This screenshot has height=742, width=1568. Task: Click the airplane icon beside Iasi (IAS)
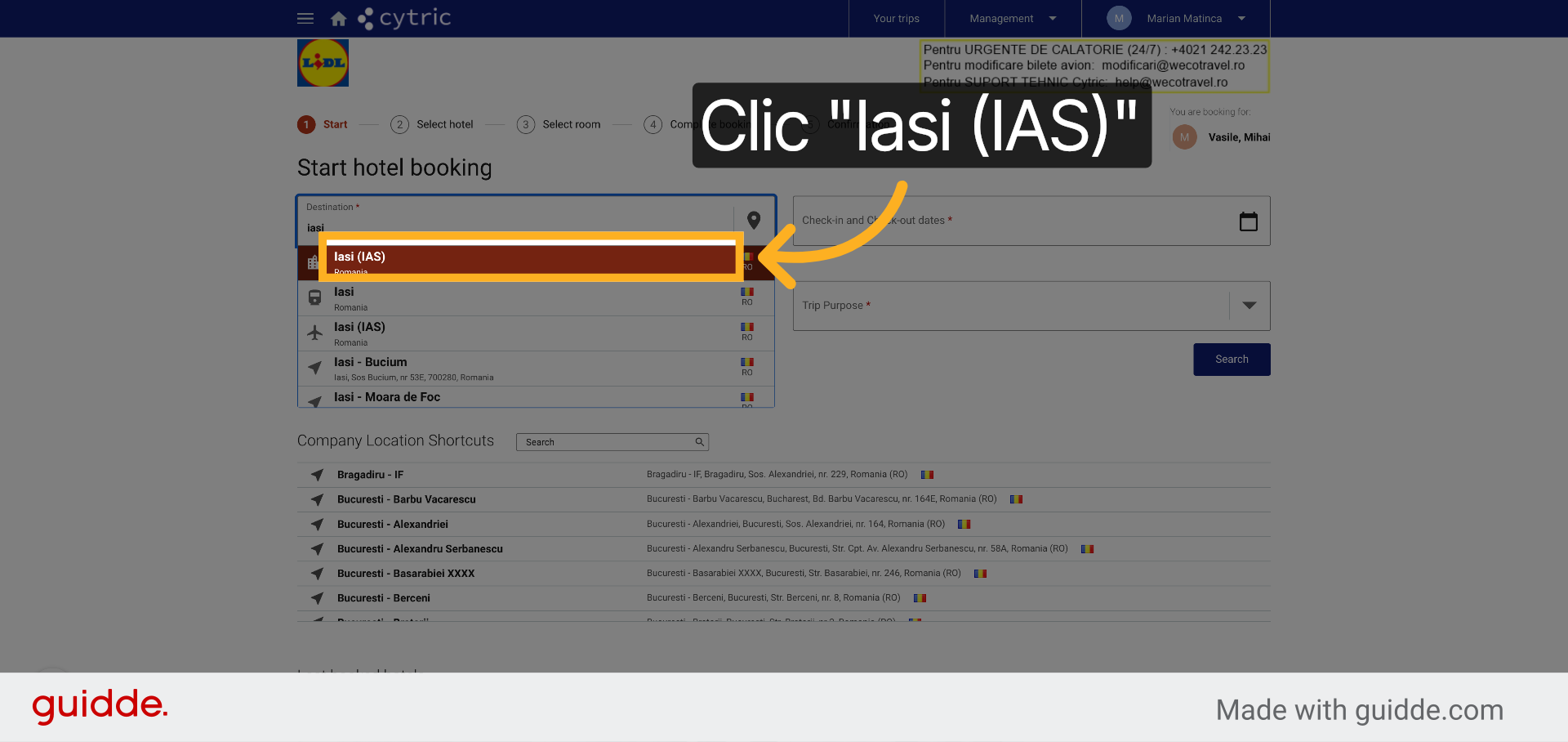pos(314,333)
